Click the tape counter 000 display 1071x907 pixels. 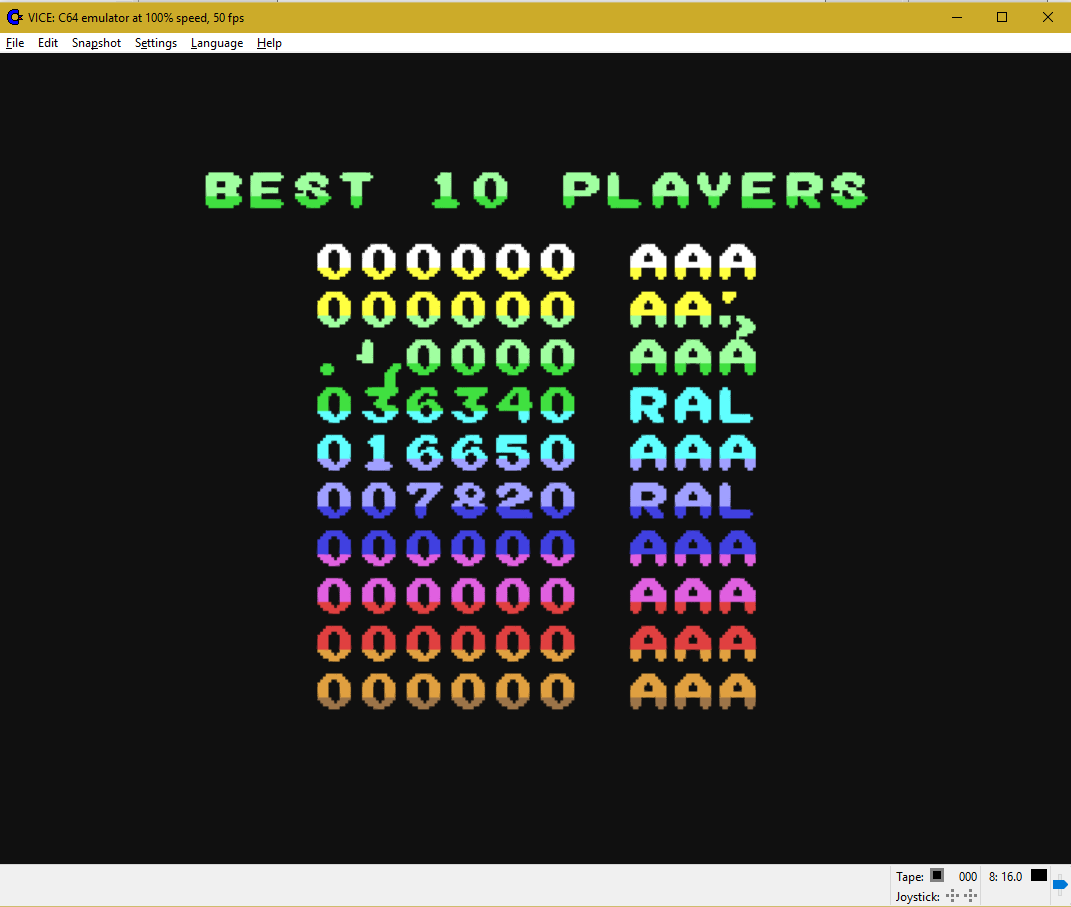pos(967,876)
